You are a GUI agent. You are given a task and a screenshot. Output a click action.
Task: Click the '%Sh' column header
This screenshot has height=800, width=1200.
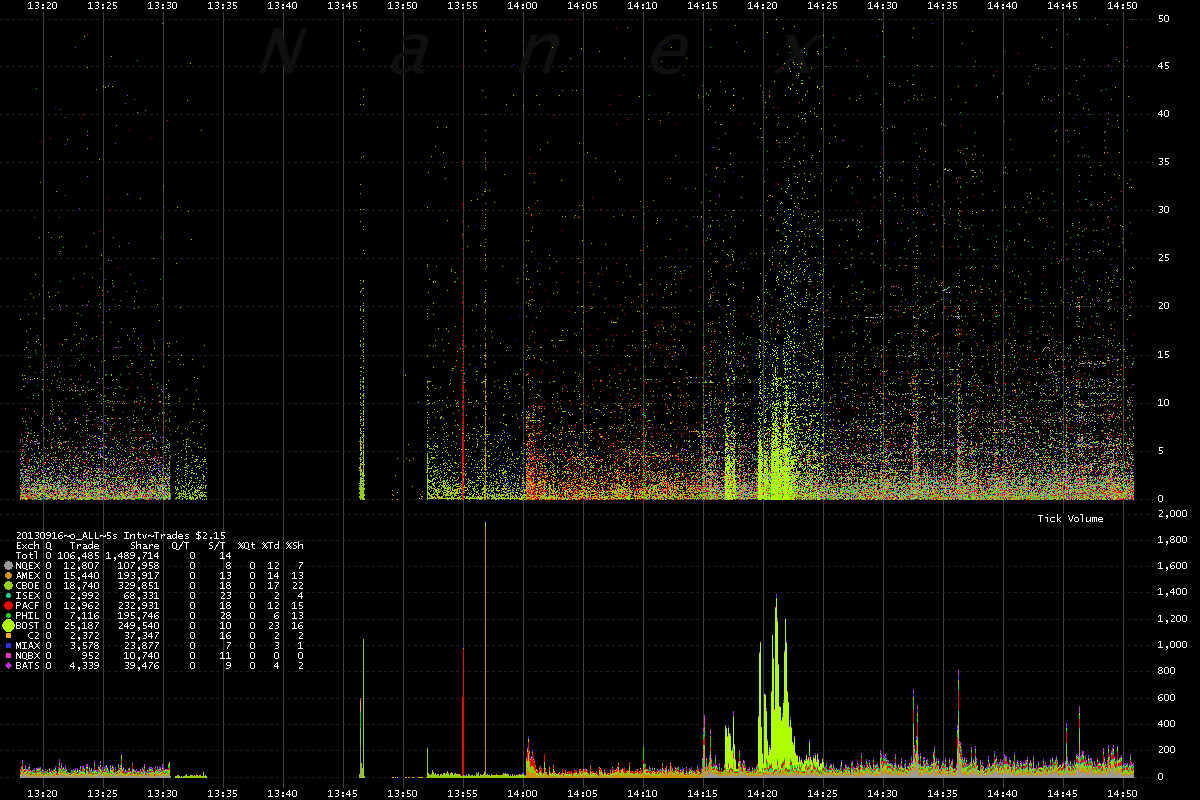pyautogui.click(x=295, y=546)
